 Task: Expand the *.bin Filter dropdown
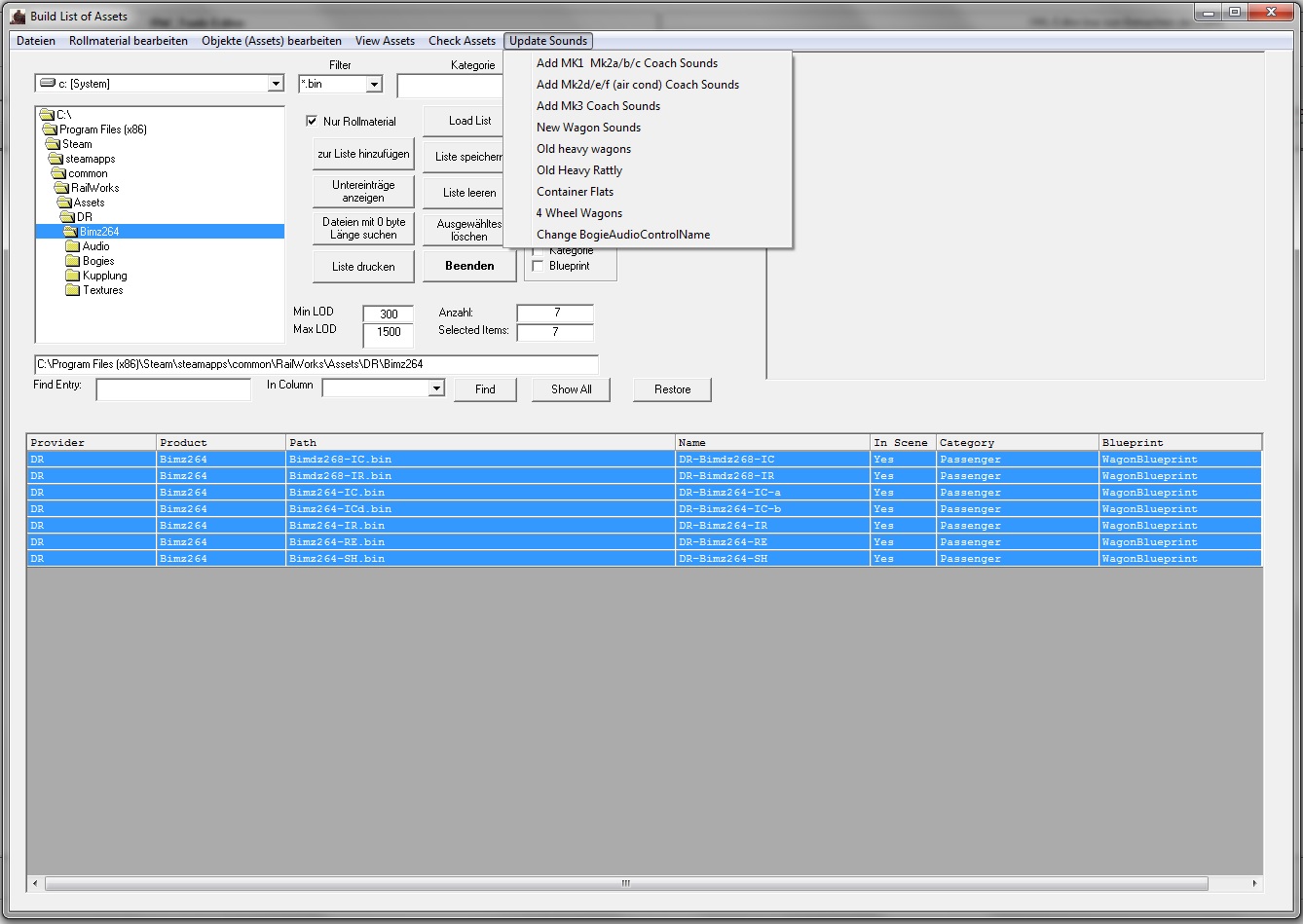tap(374, 85)
